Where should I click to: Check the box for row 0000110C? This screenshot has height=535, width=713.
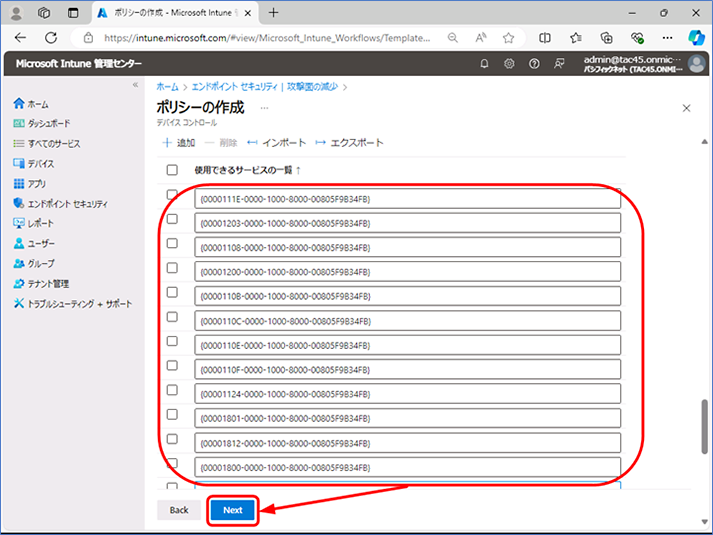pos(172,317)
